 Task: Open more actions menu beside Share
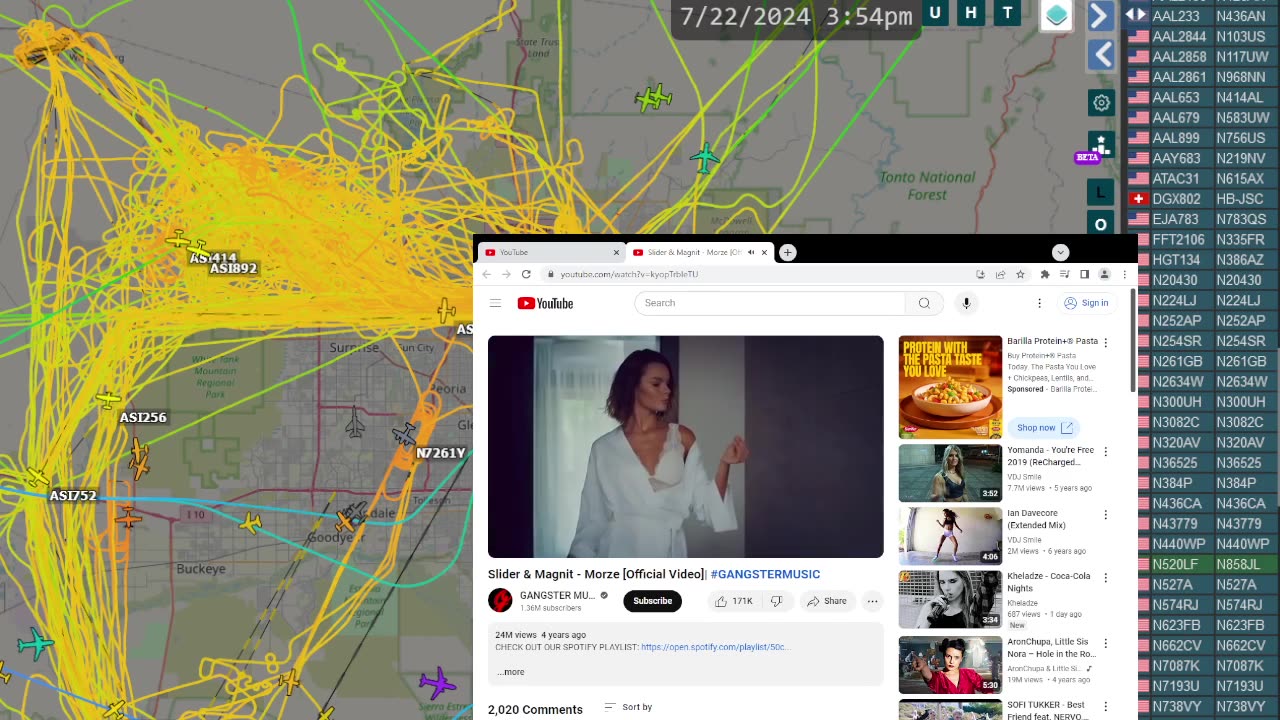(872, 601)
